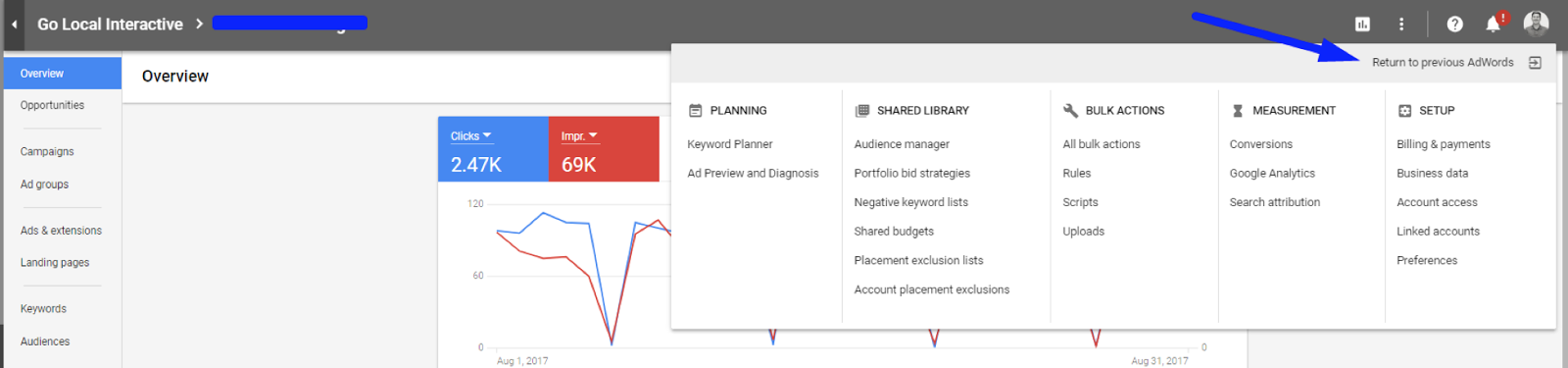Viewport: 1568px width, 368px height.
Task: Open the reports bar chart icon
Action: click(x=1362, y=24)
